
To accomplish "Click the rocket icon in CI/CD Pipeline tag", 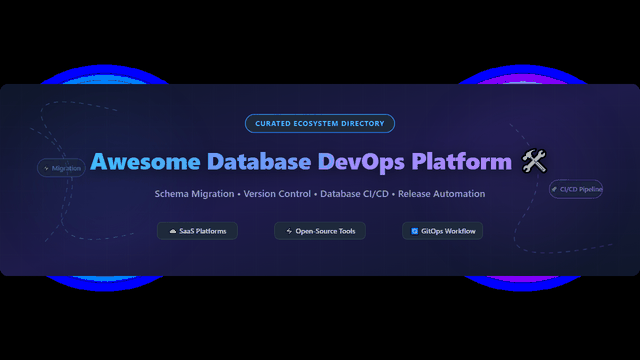I will tap(554, 189).
